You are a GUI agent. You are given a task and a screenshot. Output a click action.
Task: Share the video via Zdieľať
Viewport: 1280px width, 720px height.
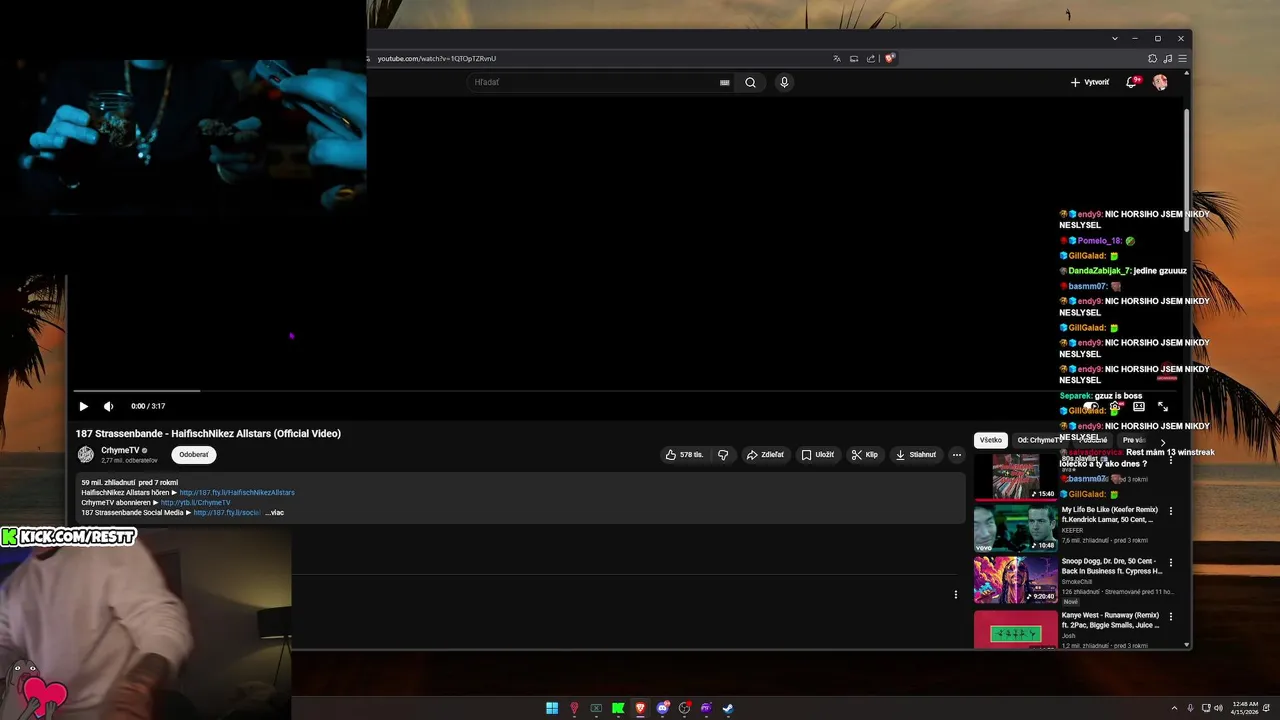765,455
